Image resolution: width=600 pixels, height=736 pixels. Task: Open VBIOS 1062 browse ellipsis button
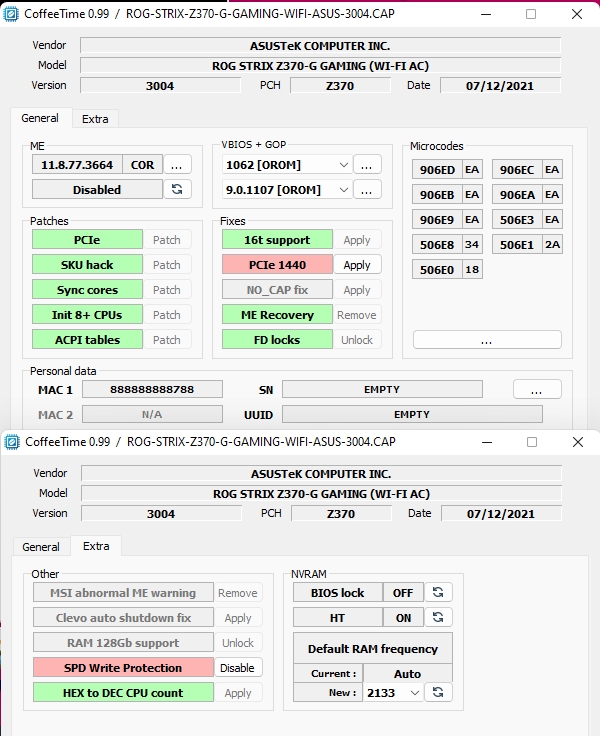pyautogui.click(x=367, y=165)
